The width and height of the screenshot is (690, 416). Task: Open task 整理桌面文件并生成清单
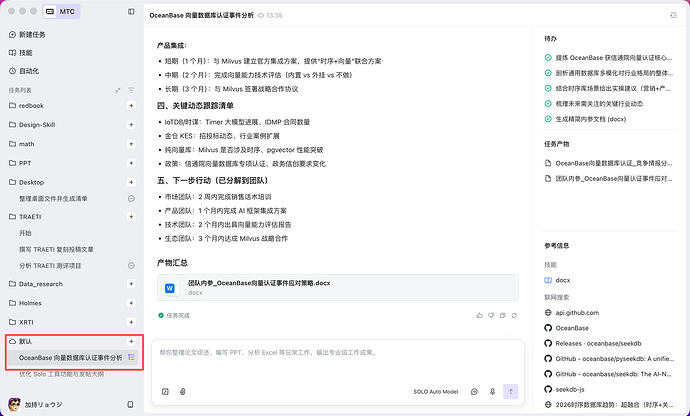(53, 199)
